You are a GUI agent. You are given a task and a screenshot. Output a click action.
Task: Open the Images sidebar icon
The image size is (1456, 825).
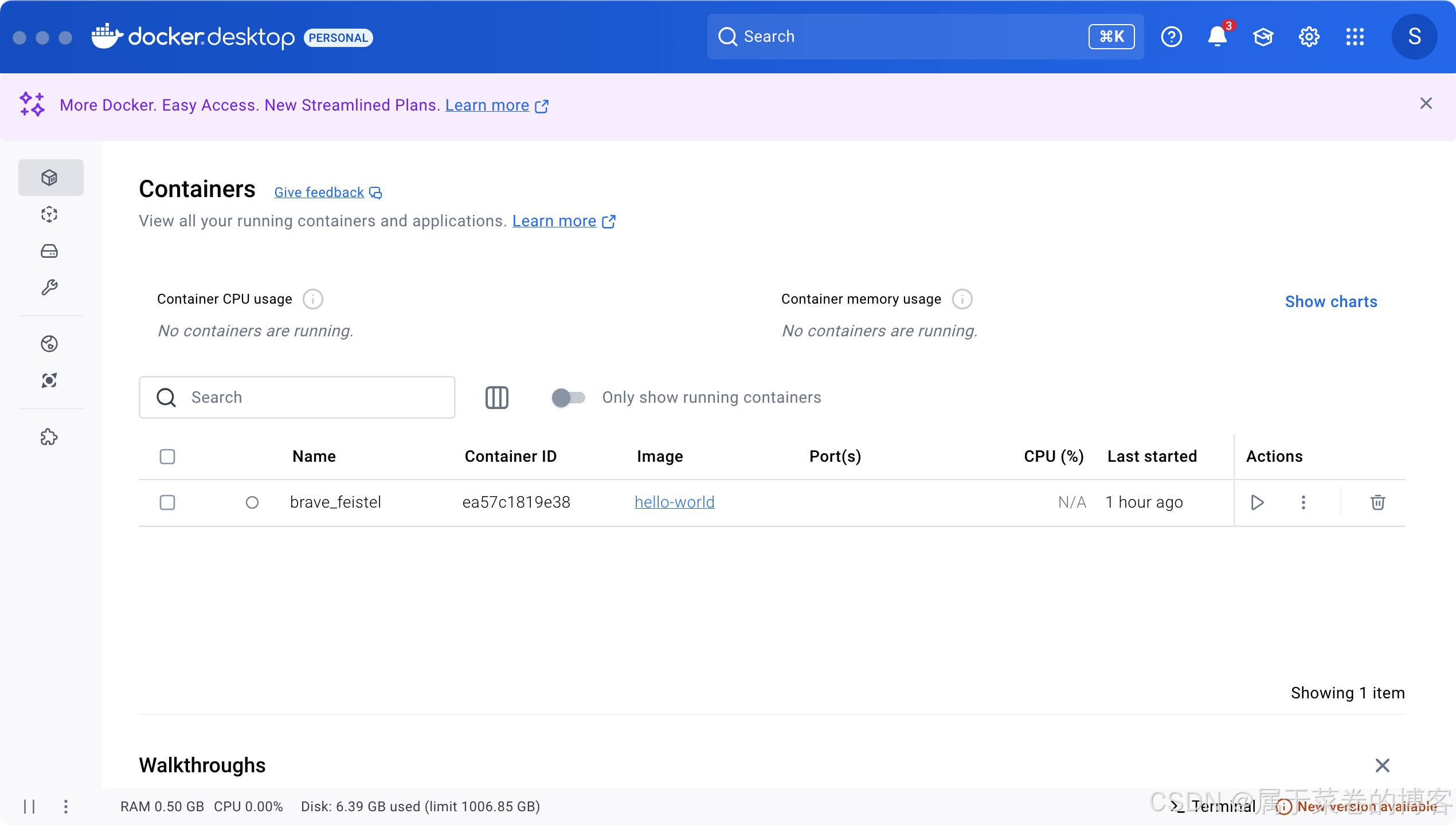point(49,214)
